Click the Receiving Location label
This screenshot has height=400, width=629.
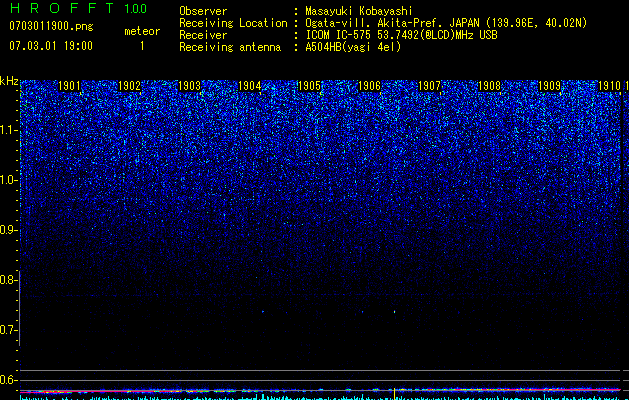click(x=233, y=23)
